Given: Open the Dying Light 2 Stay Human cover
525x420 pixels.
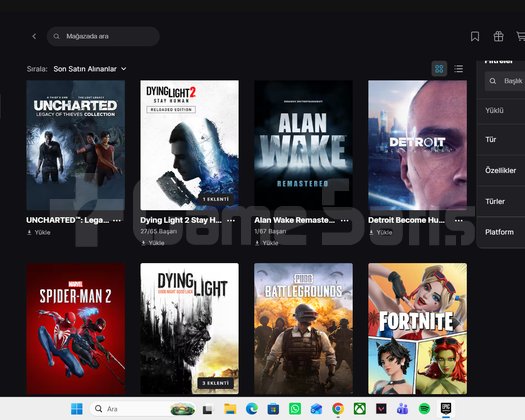Looking at the screenshot, I should pos(190,145).
